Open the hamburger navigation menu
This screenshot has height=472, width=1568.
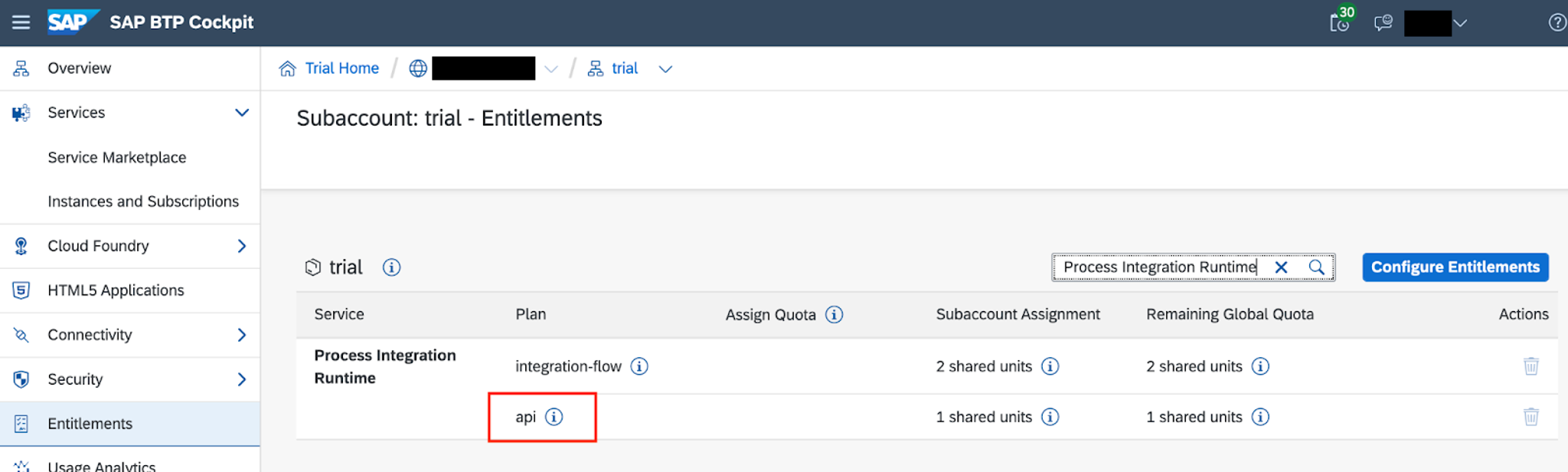[21, 22]
